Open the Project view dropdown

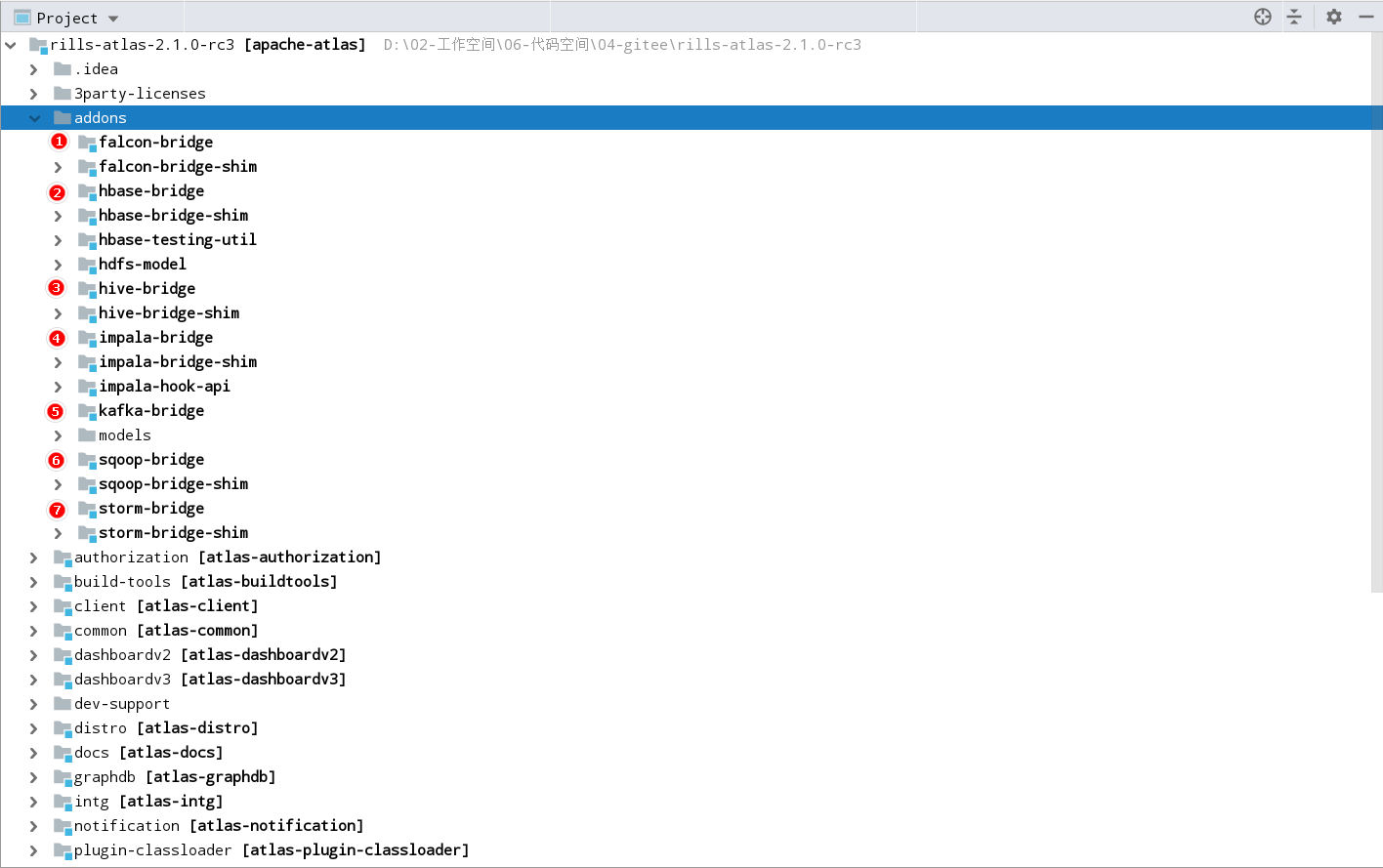[113, 19]
